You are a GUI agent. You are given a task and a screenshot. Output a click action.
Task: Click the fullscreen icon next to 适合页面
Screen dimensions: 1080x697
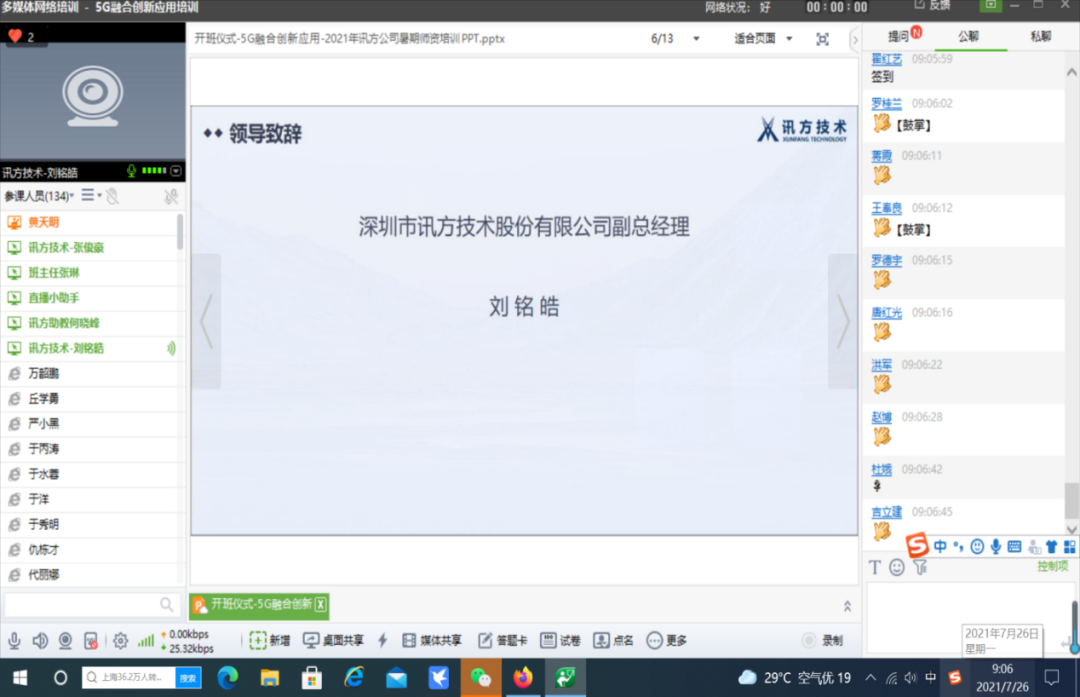point(822,38)
